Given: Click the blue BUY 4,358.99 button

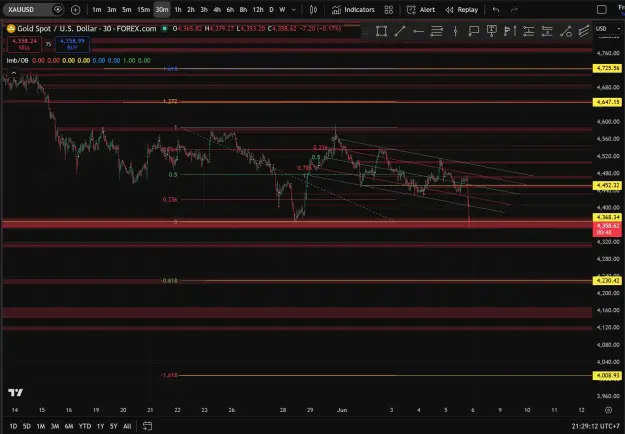Looking at the screenshot, I should coord(72,44).
